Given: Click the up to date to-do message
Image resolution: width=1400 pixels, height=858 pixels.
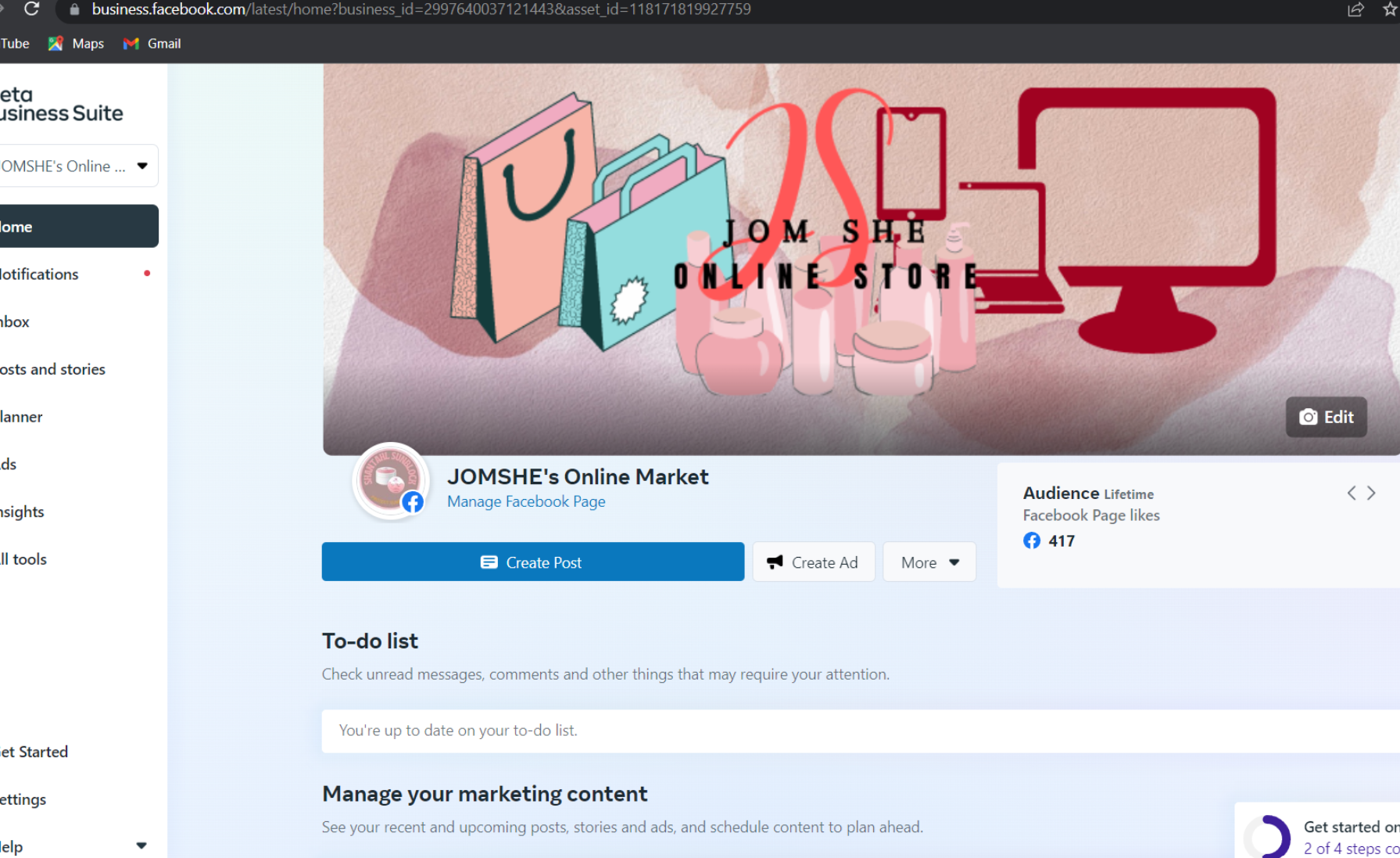Looking at the screenshot, I should pos(458,731).
